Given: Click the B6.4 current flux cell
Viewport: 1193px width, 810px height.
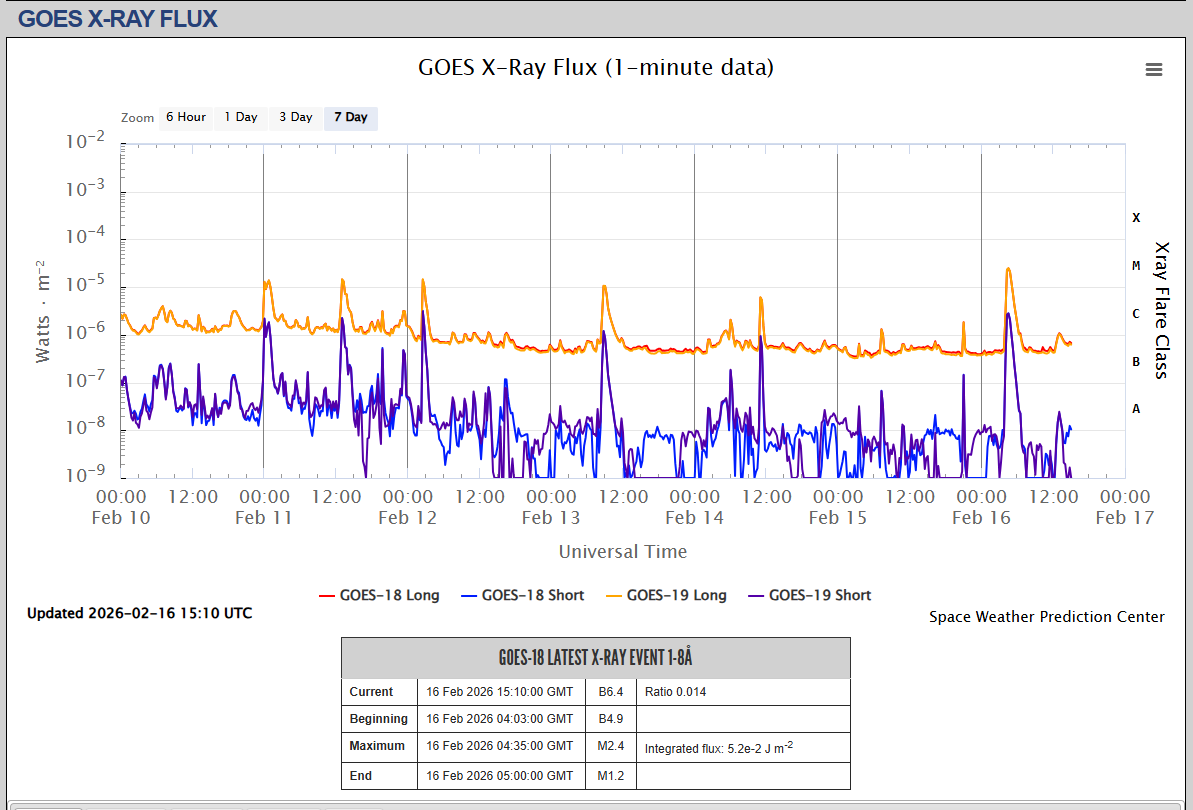Looking at the screenshot, I should (x=610, y=692).
